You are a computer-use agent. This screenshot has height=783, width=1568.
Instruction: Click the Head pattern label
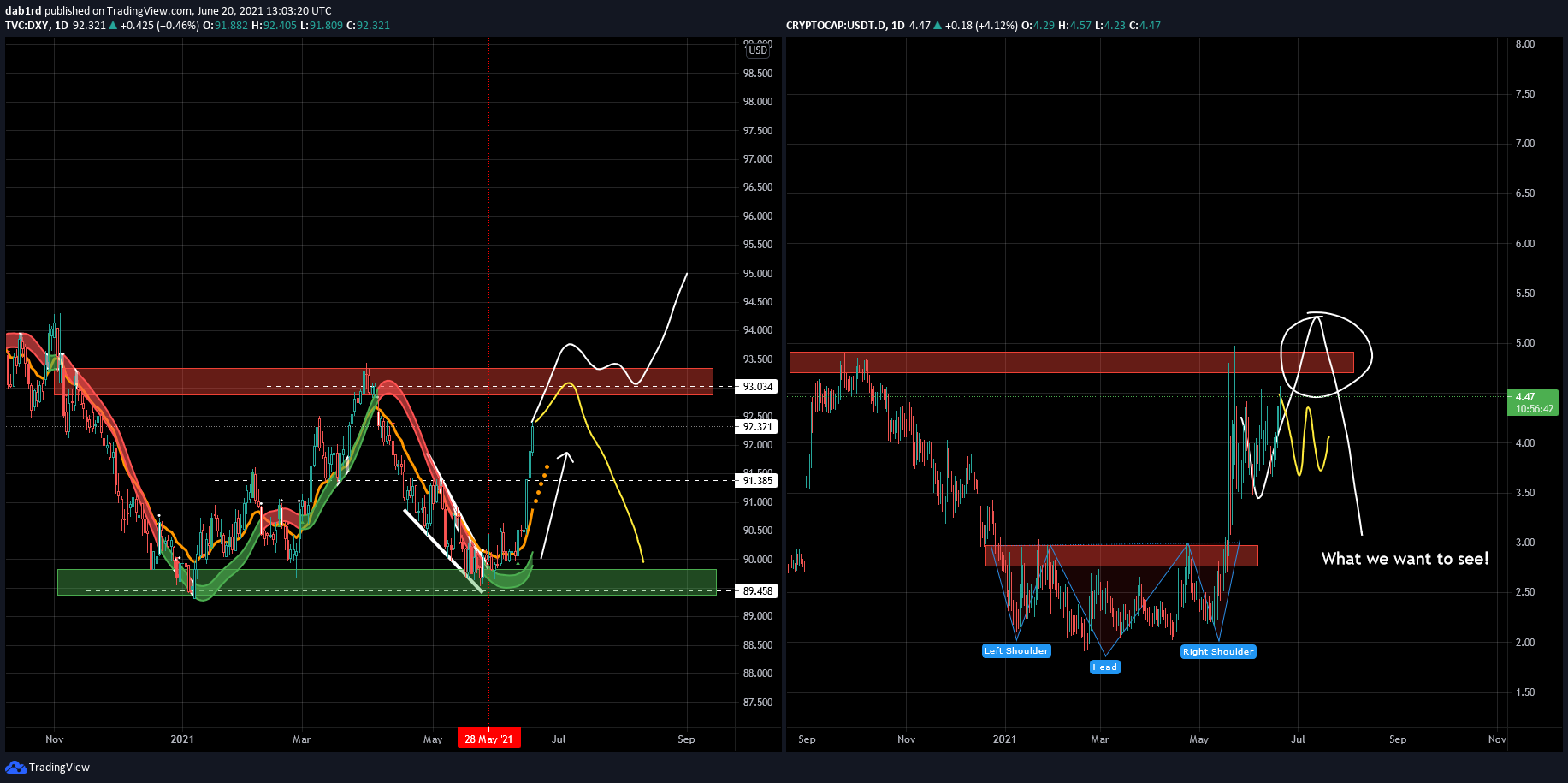[x=1104, y=667]
